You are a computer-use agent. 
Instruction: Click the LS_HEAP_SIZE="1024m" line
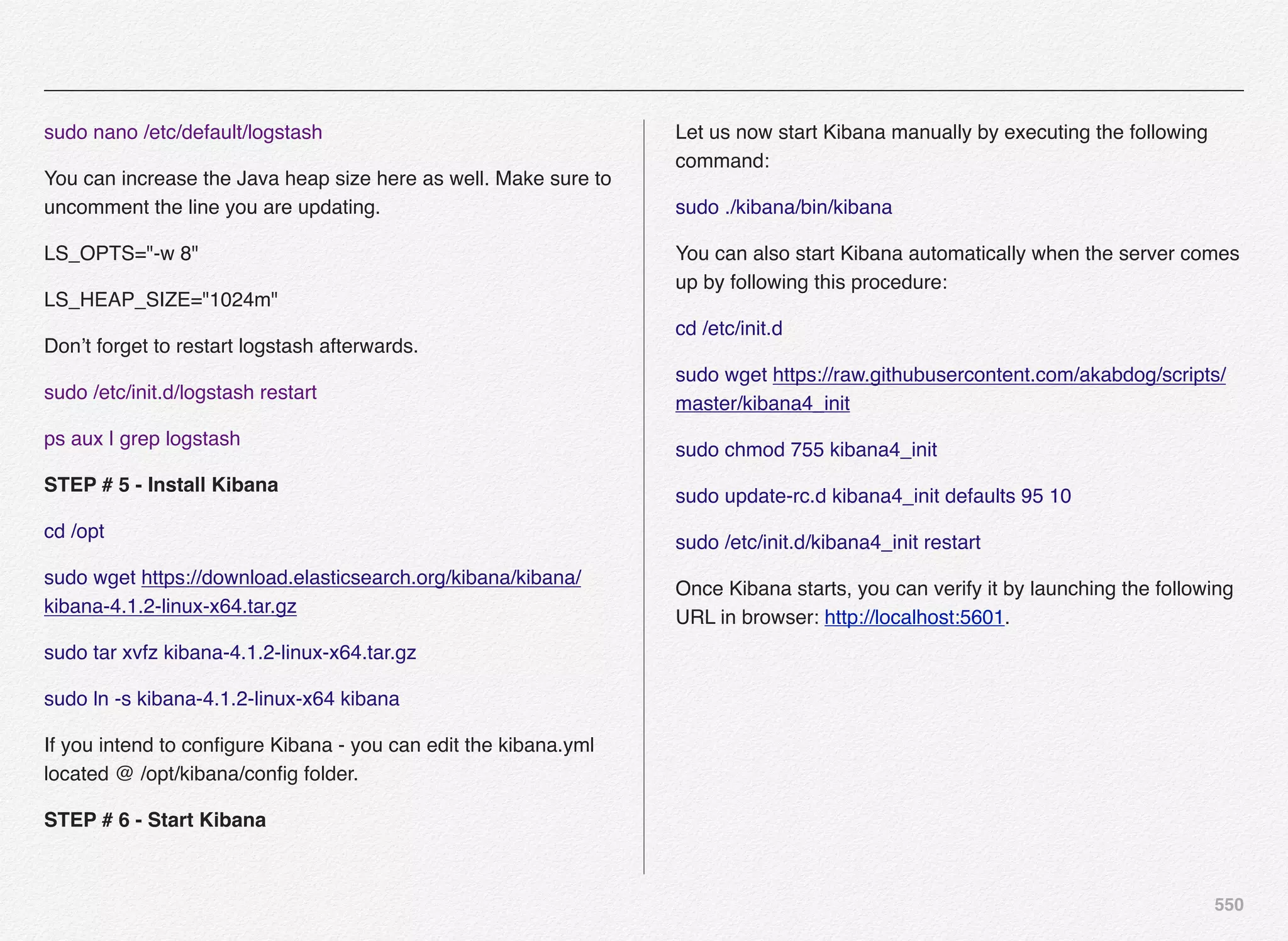click(161, 300)
